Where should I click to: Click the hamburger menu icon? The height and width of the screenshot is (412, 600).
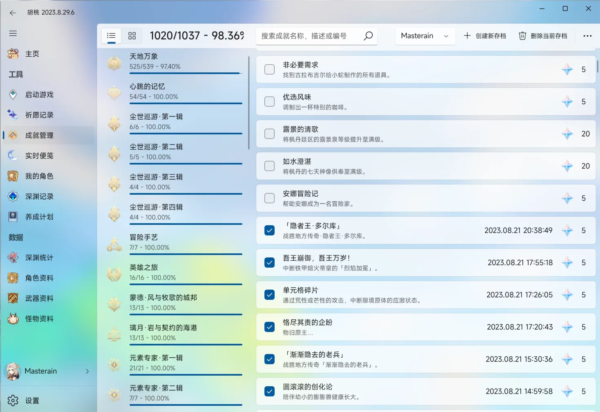pos(12,33)
